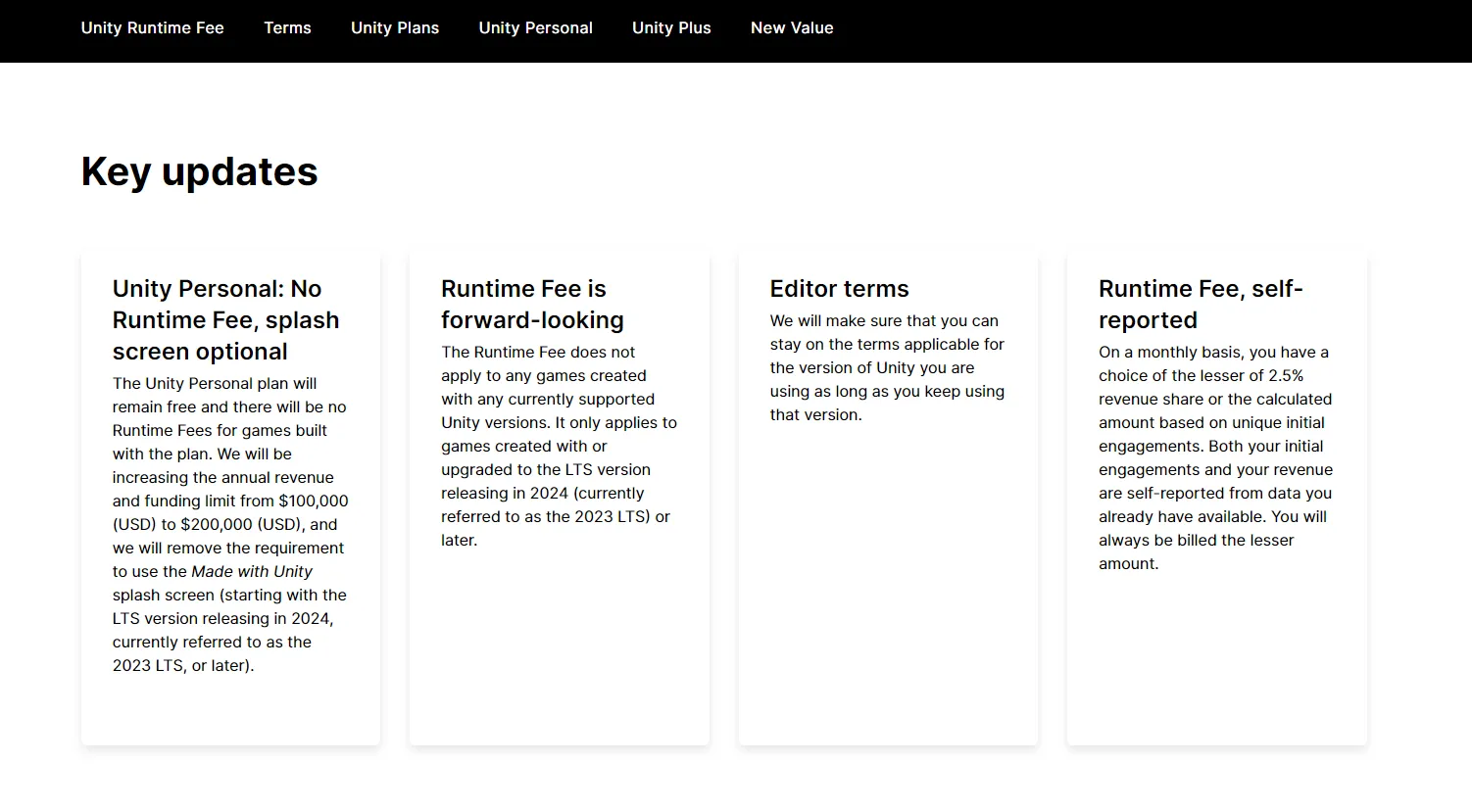Select the 'Runtime Fee is forward-looking' heading
The width and height of the screenshot is (1472, 812).
(532, 305)
